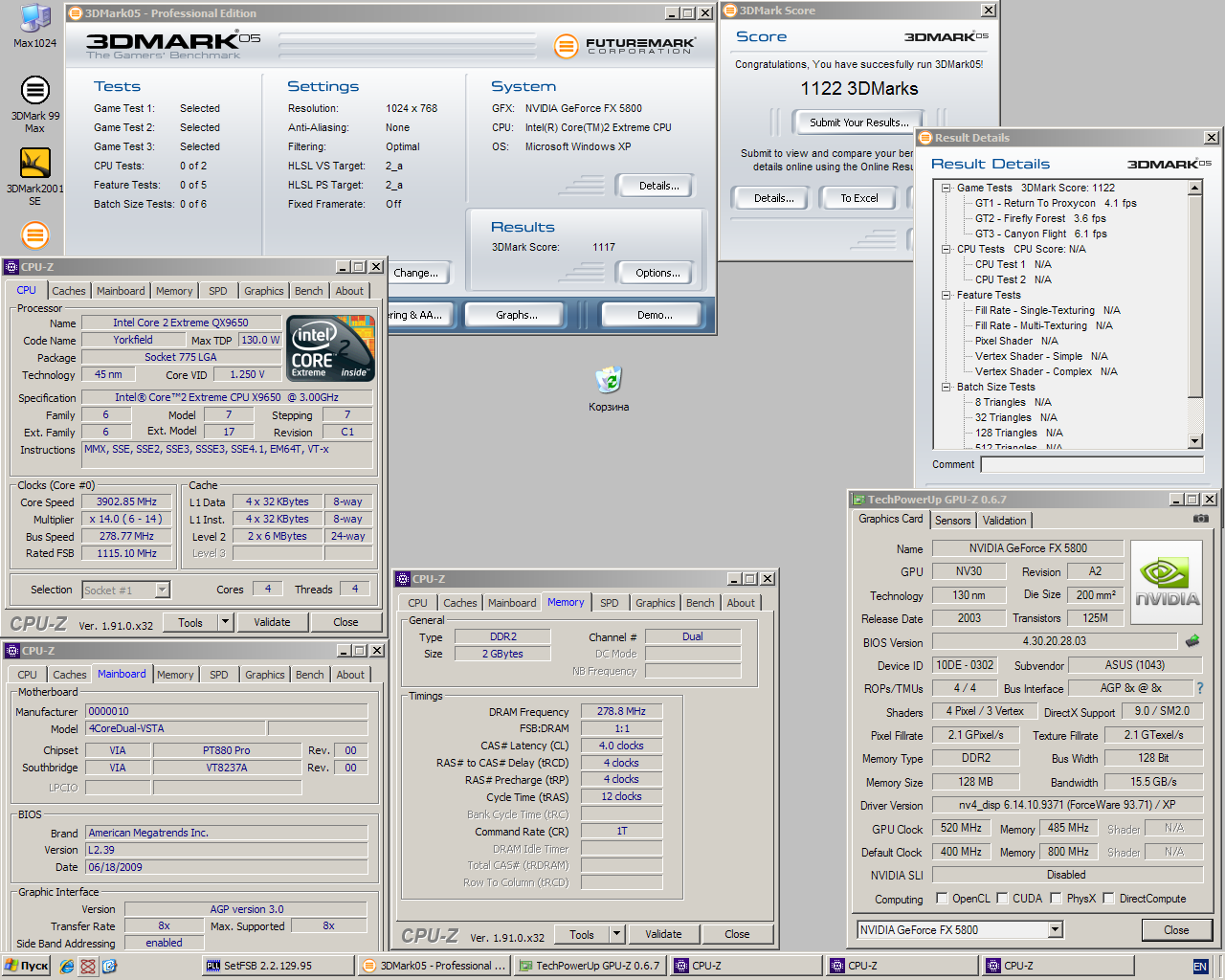Open the Max1024 desktop icon
Image resolution: width=1225 pixels, height=980 pixels.
[x=34, y=26]
